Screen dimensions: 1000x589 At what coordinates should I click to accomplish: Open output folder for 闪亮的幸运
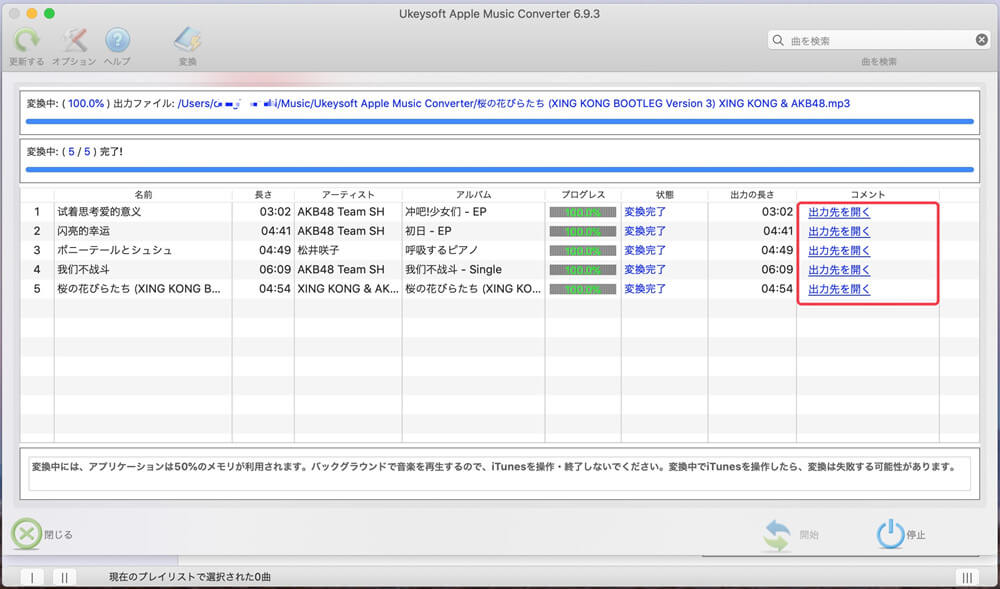click(x=839, y=231)
